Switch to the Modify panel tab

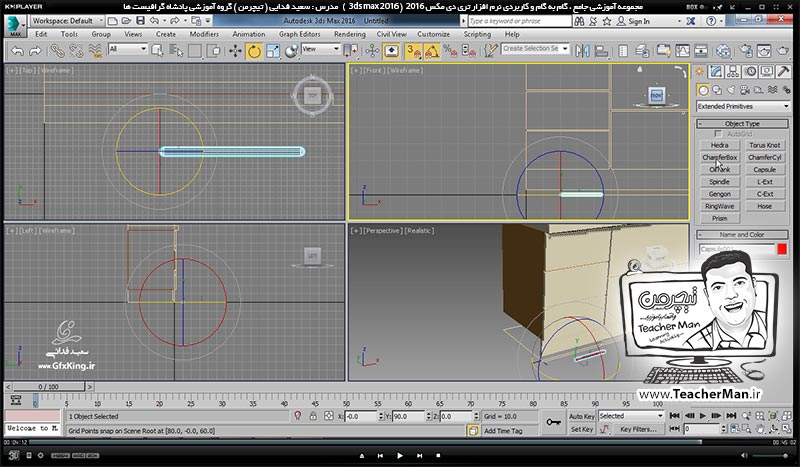[x=716, y=71]
